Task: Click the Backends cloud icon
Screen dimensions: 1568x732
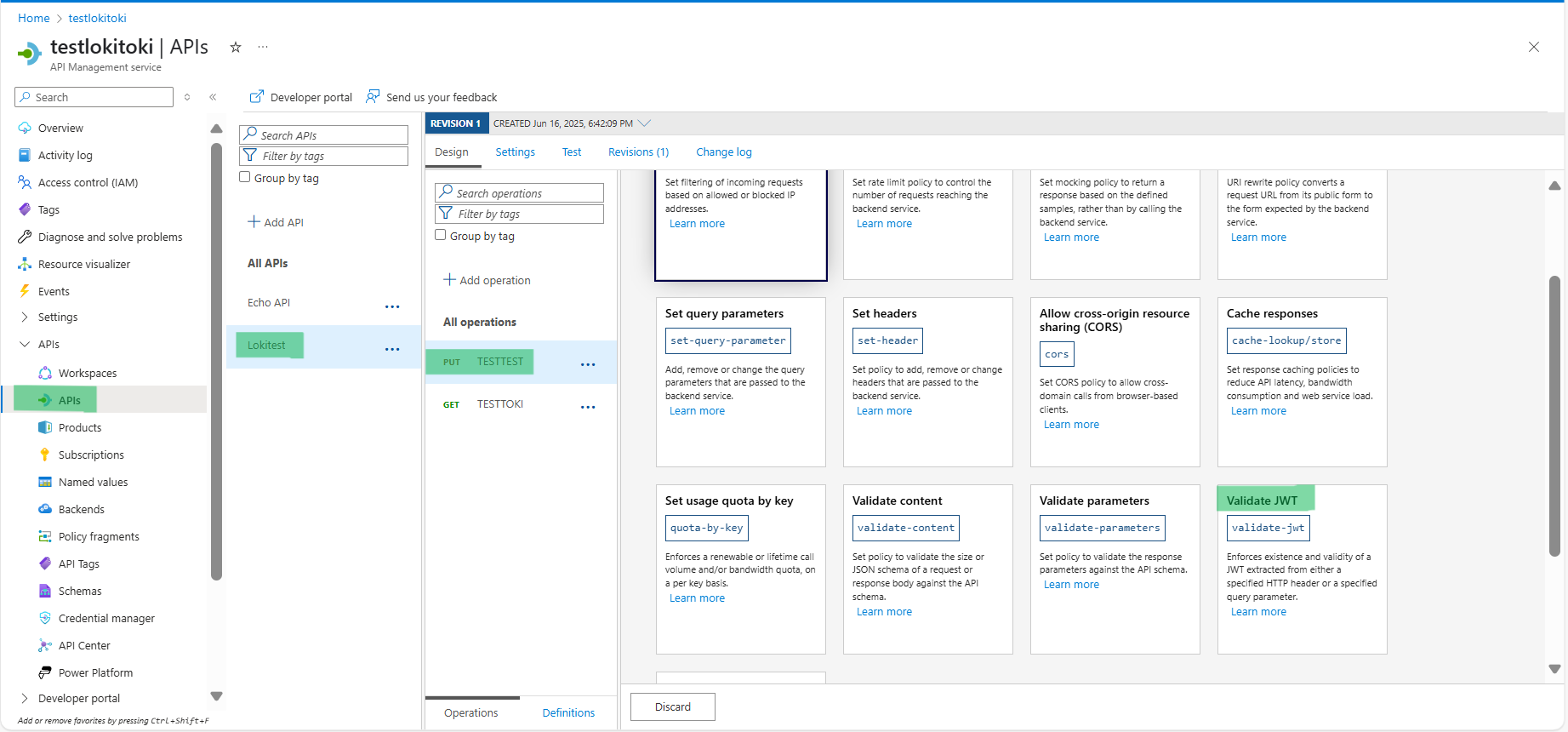Action: click(x=45, y=510)
